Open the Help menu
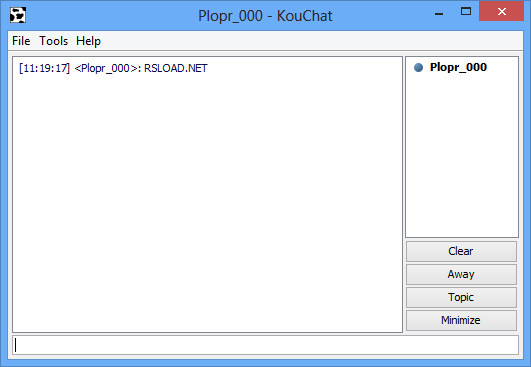This screenshot has width=531, height=367. coord(88,41)
